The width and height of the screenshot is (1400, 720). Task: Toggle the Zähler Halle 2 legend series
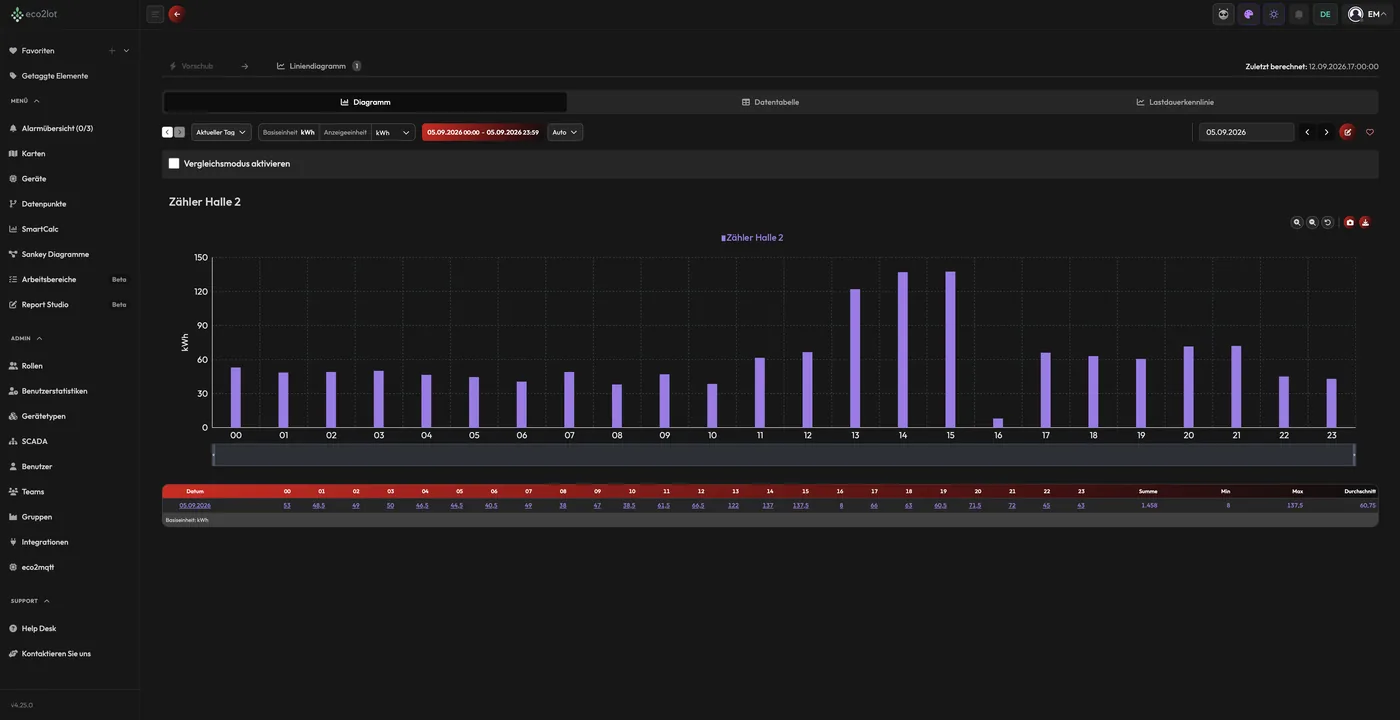point(752,238)
